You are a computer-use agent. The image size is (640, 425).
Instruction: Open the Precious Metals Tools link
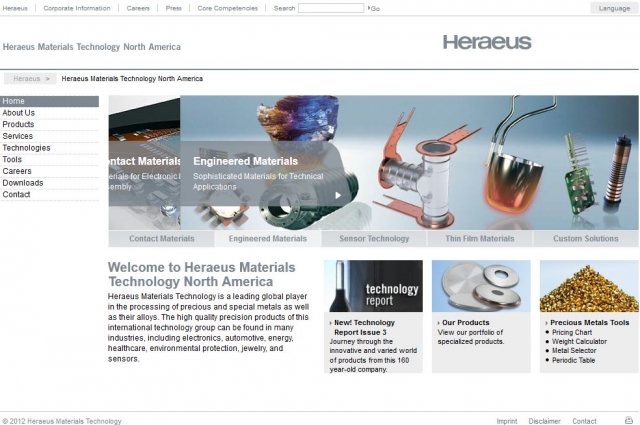(x=590, y=323)
